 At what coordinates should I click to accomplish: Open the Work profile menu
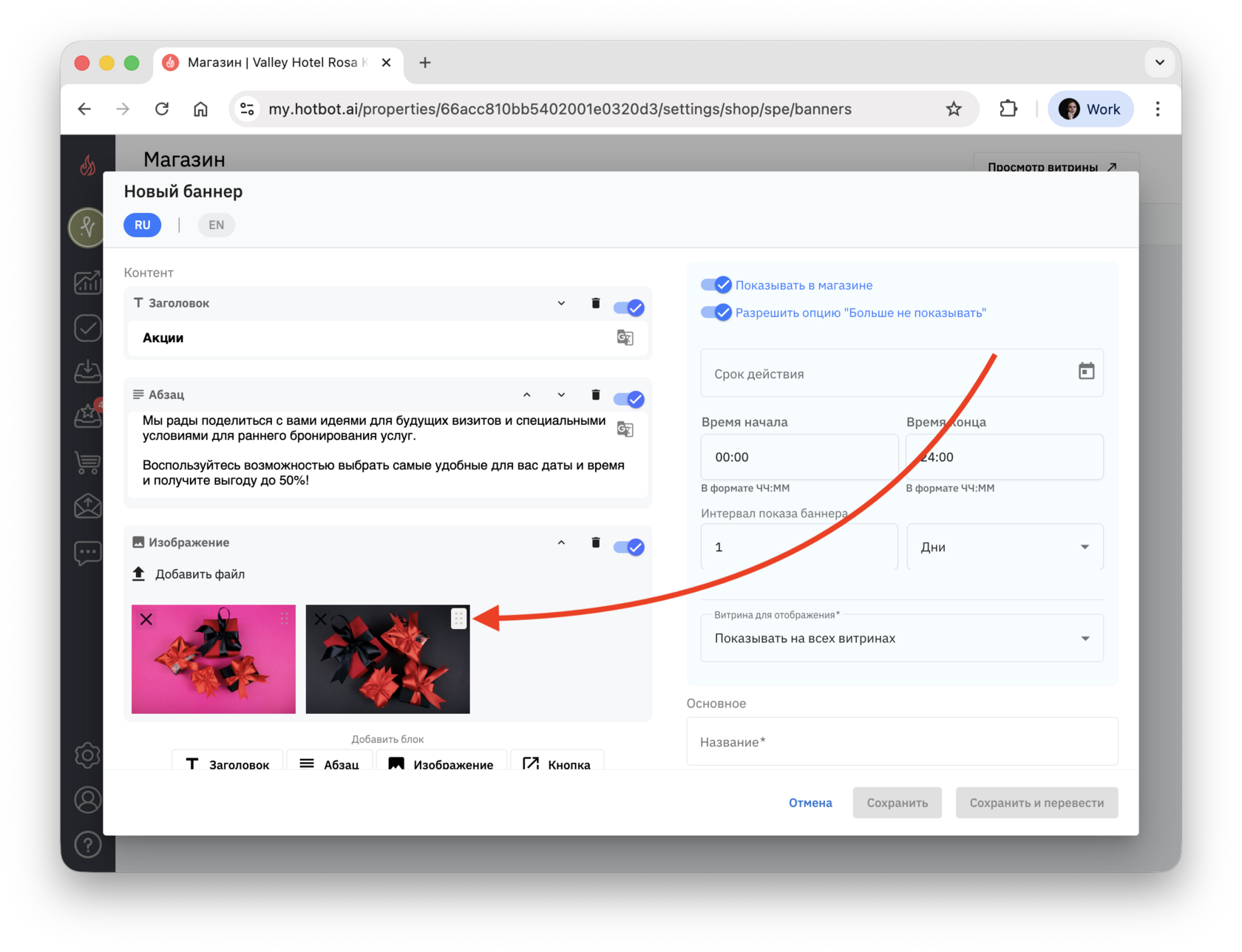click(1090, 109)
